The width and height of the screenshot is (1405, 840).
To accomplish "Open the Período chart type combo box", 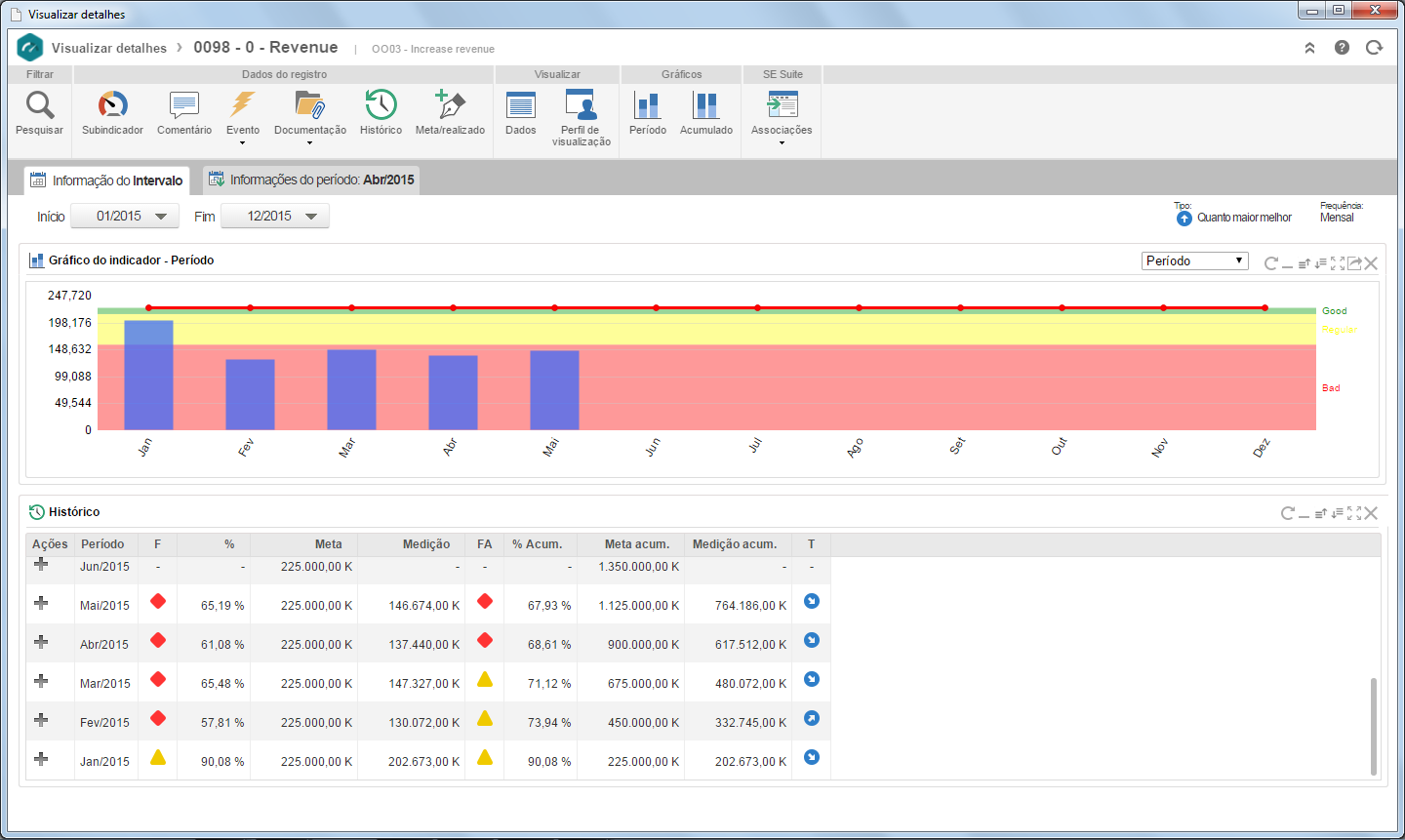I will pos(1195,260).
